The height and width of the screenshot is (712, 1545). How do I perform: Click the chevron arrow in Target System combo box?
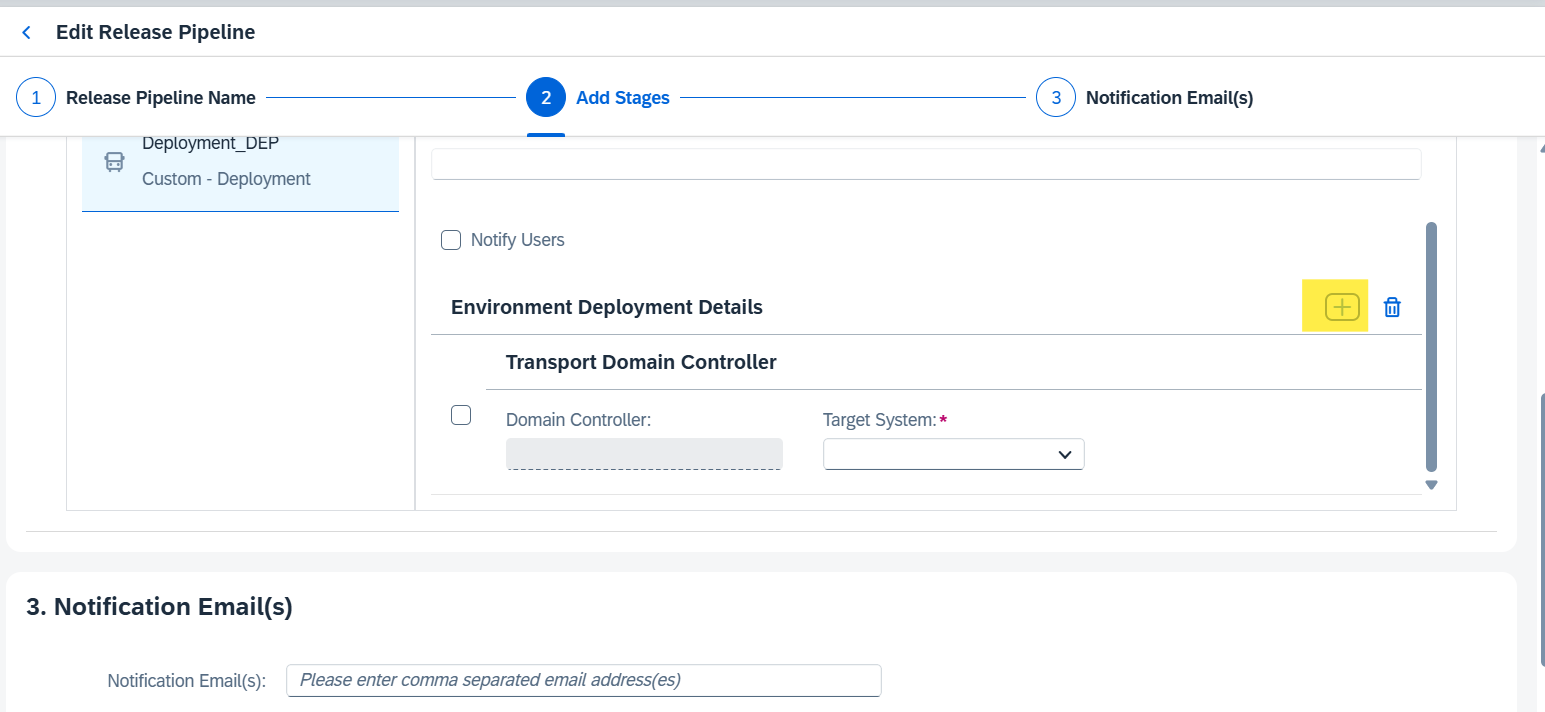tap(1065, 455)
